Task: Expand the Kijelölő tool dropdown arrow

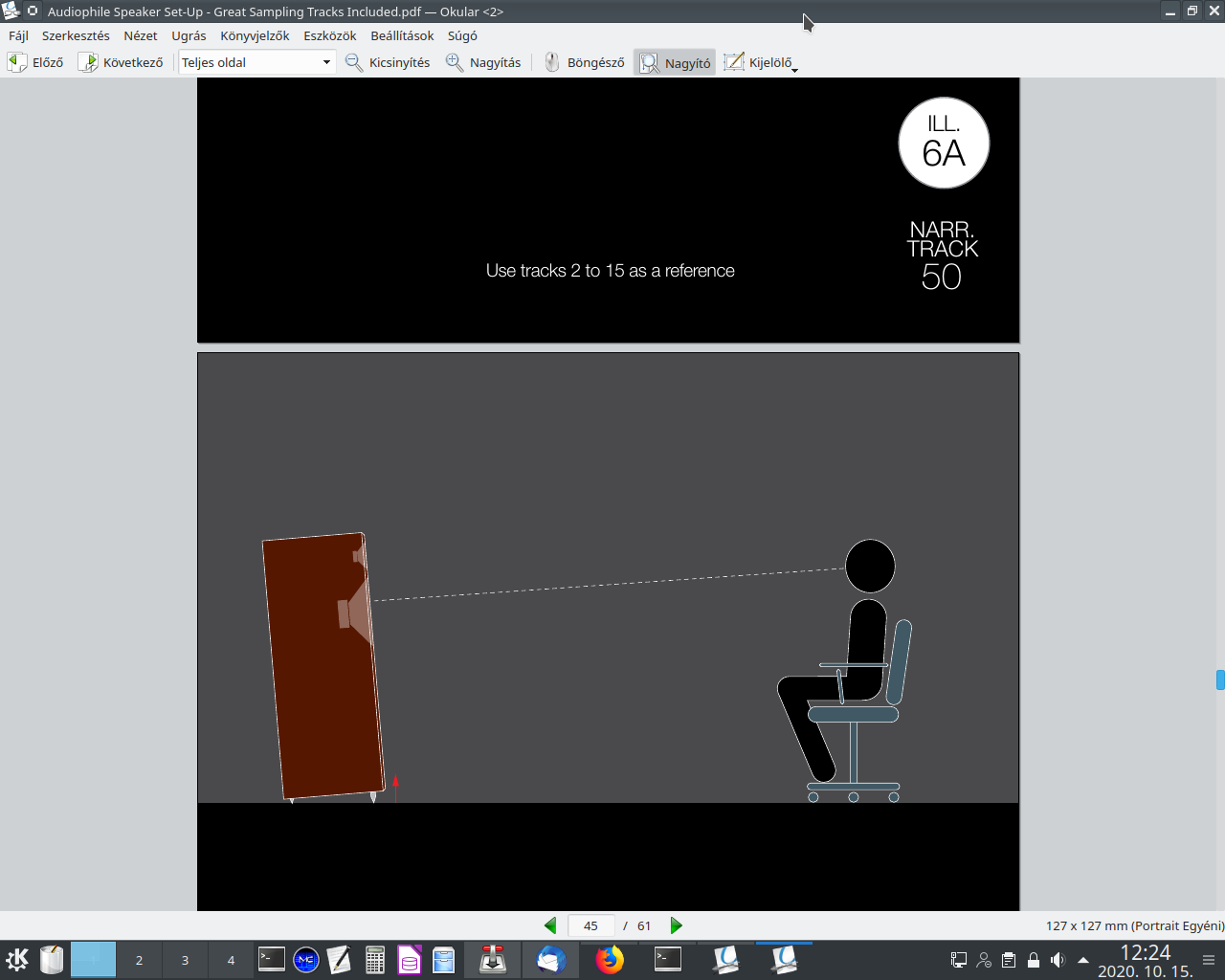Action: click(793, 68)
